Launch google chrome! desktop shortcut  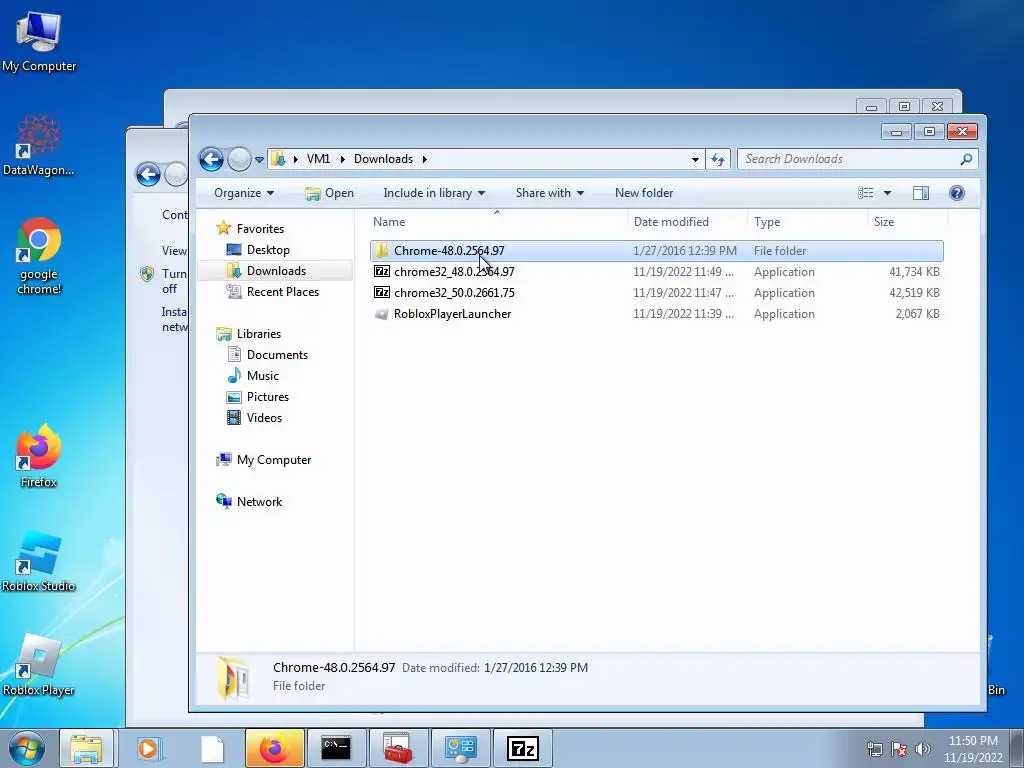[39, 256]
